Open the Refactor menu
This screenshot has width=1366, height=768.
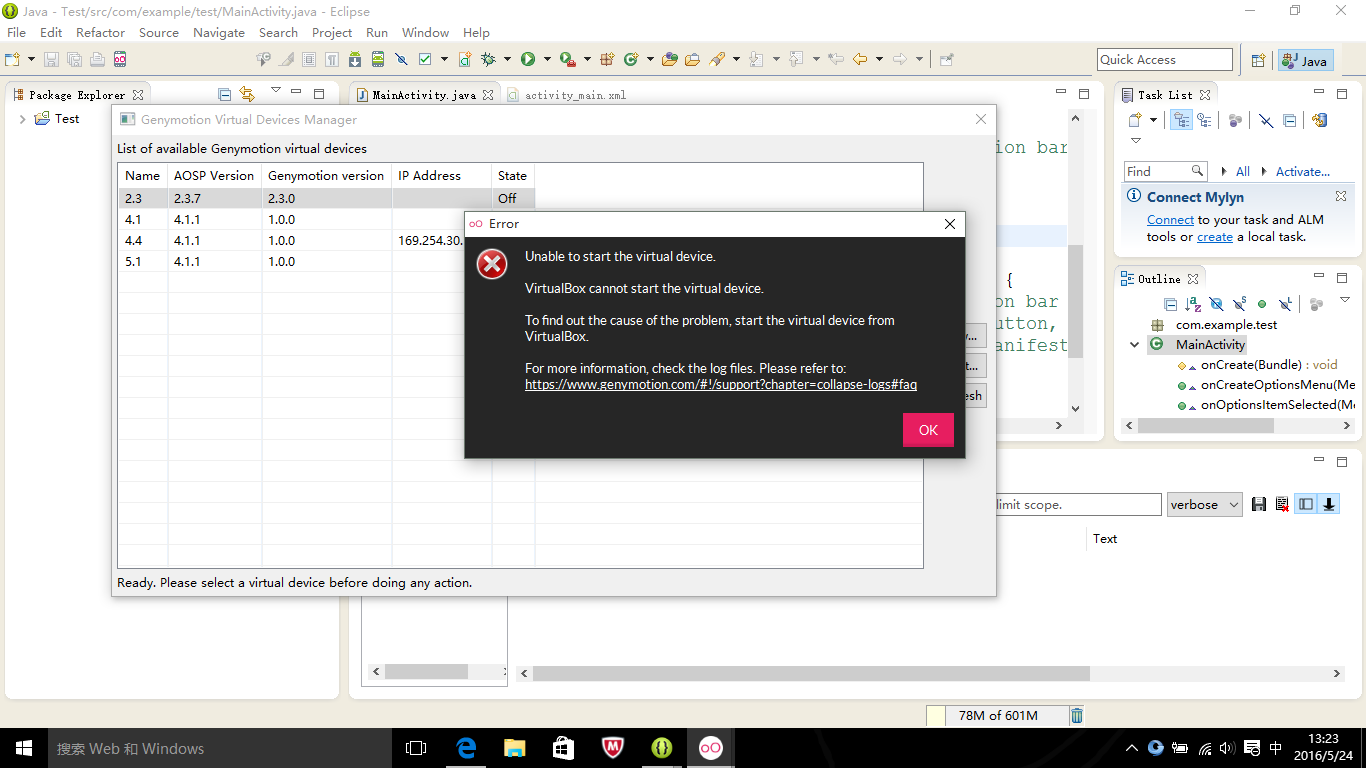click(x=100, y=32)
